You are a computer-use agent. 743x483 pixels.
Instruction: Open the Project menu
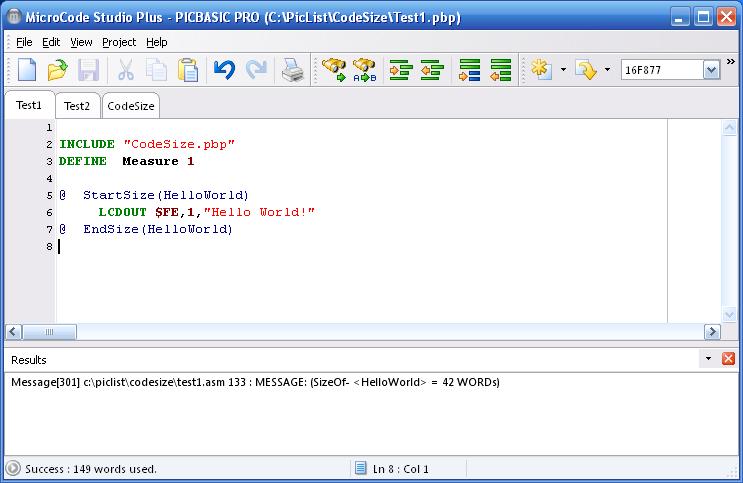click(119, 42)
